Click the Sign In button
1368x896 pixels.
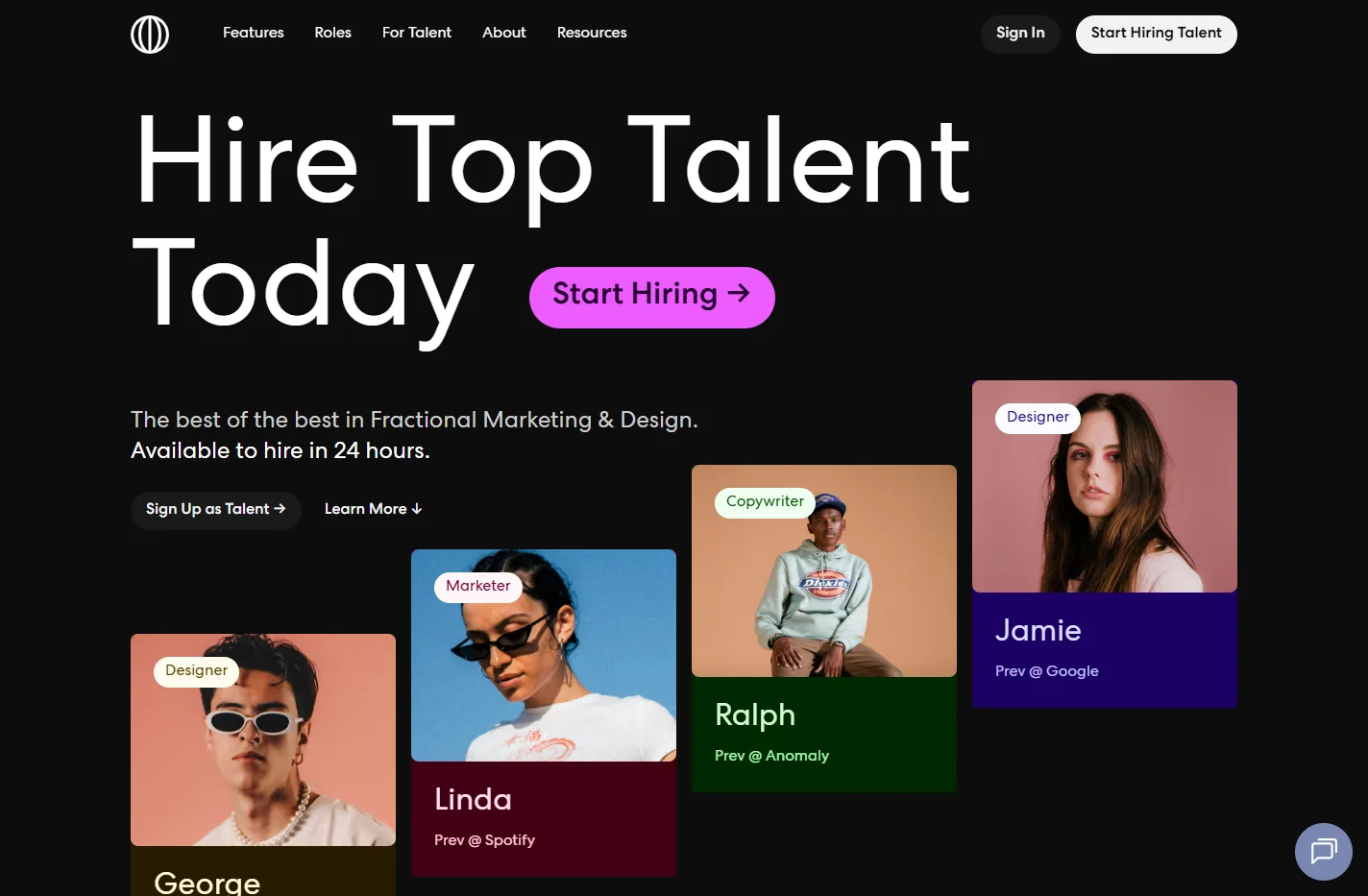(x=1020, y=34)
